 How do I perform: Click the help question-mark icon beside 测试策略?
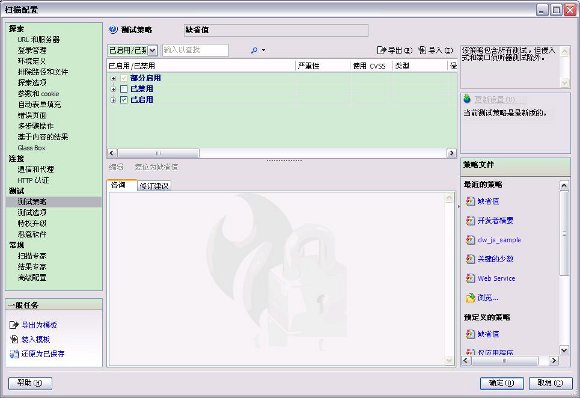(x=113, y=30)
